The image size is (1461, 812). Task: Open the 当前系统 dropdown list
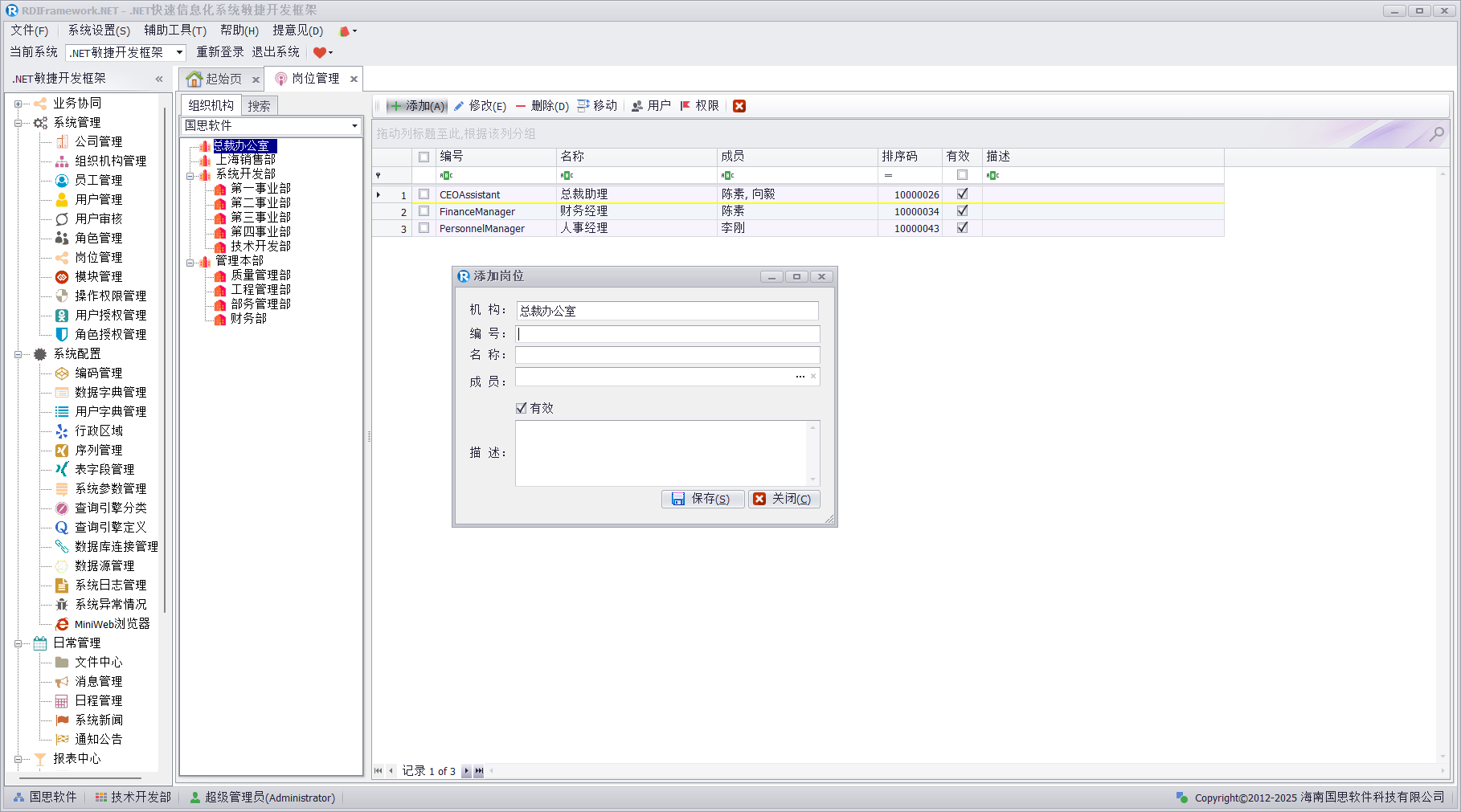coord(179,53)
